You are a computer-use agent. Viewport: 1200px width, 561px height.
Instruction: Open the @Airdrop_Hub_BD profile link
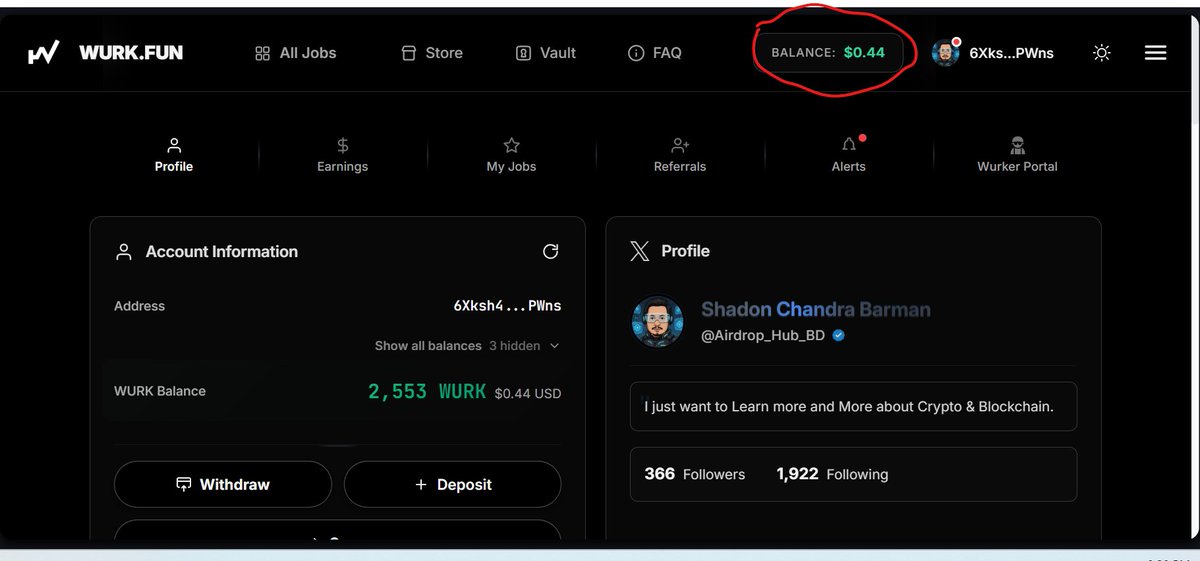point(763,336)
